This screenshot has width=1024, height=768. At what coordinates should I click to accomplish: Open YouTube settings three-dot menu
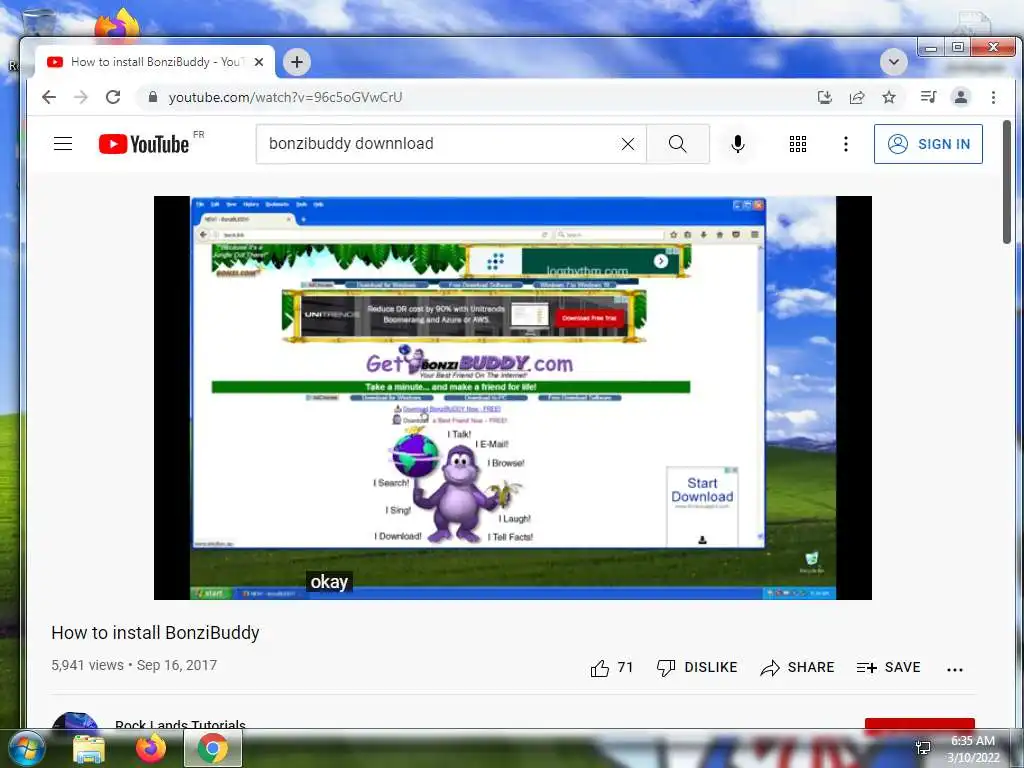coord(846,144)
